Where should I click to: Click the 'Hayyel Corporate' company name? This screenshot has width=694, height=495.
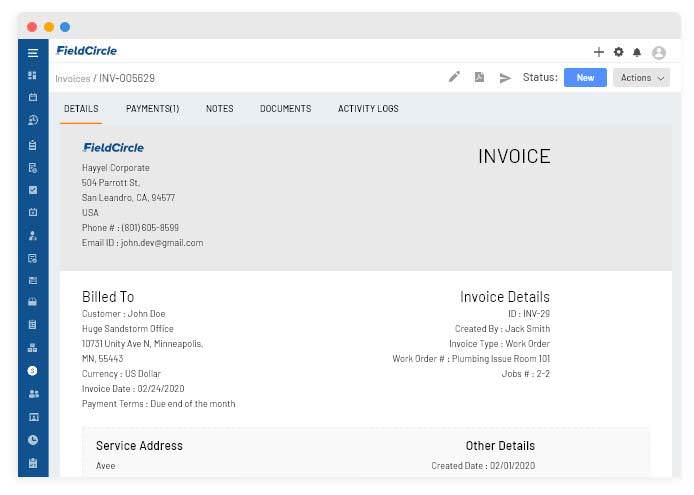pyautogui.click(x=116, y=168)
